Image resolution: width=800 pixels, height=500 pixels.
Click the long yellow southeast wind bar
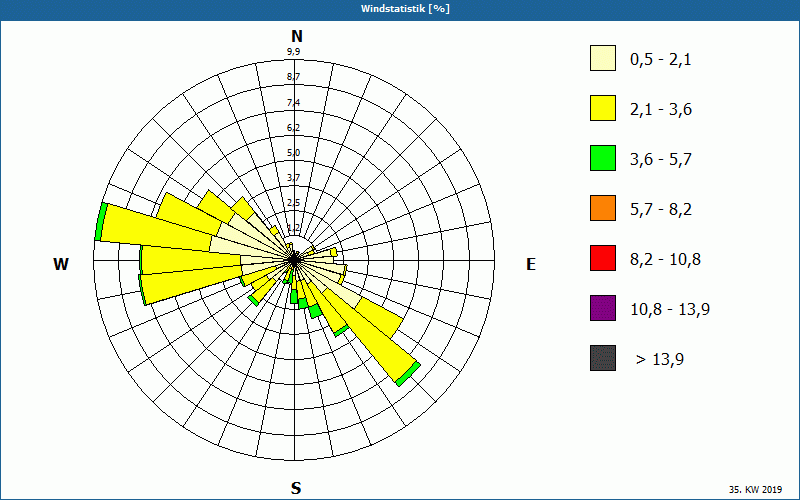(371, 335)
